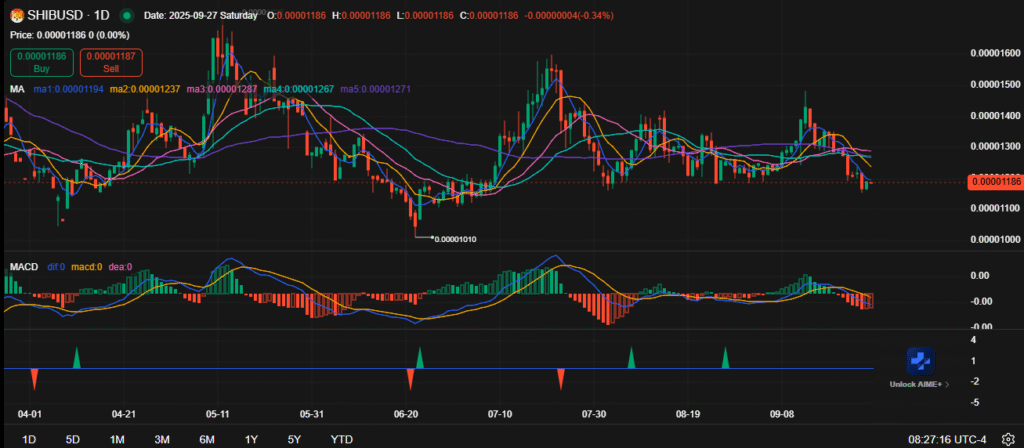Select the 3M time range tab
This screenshot has height=448, width=1024.
pyautogui.click(x=162, y=440)
